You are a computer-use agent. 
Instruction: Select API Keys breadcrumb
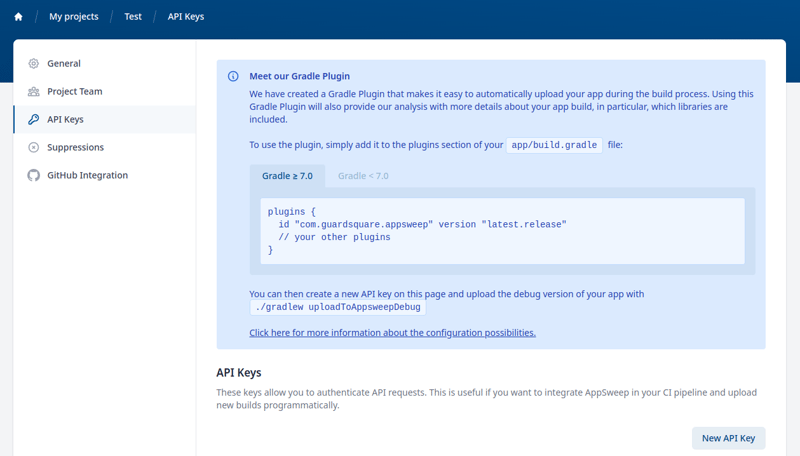tap(186, 17)
